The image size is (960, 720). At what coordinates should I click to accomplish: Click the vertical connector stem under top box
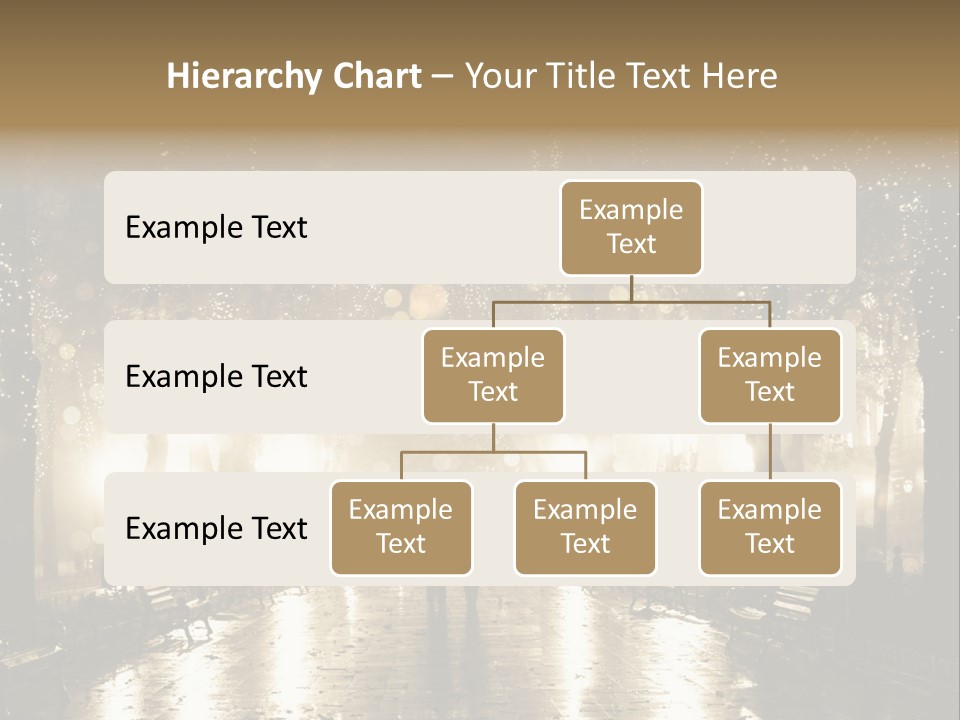coord(631,288)
